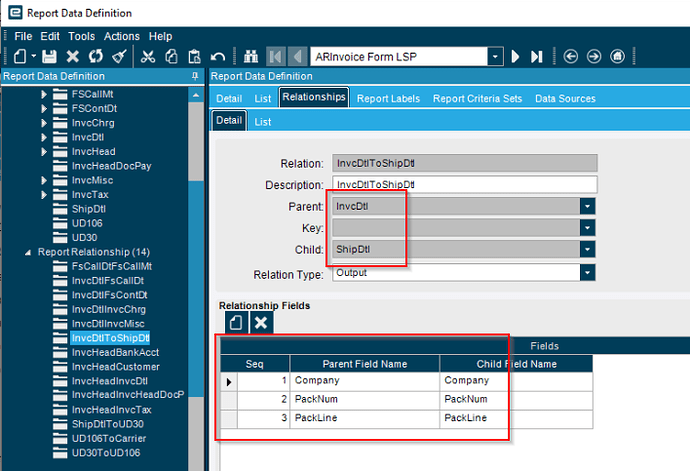Click the Cut scissors icon
The width and height of the screenshot is (690, 471).
(148, 57)
